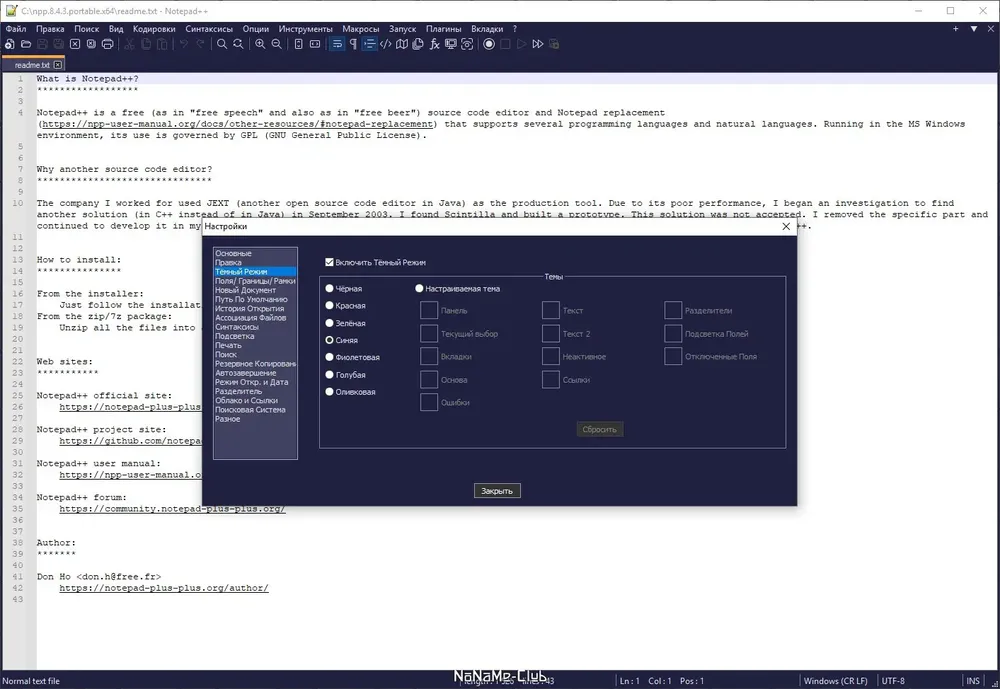Open user defined language icon

[x=386, y=44]
